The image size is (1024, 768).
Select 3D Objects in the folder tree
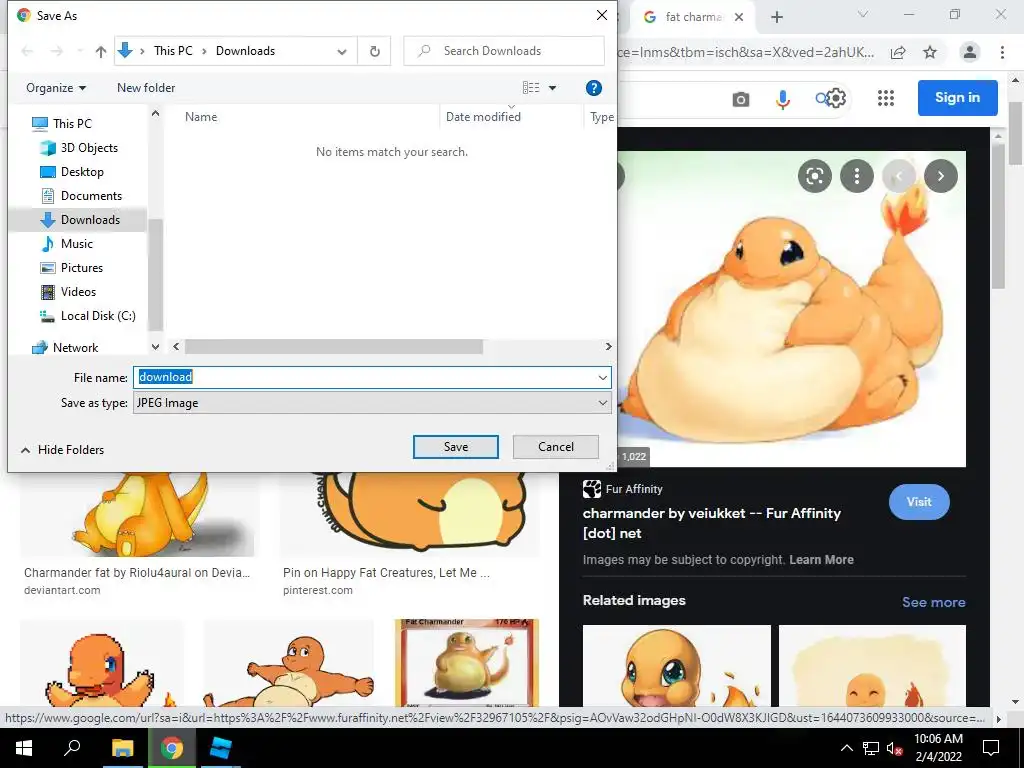(x=79, y=148)
